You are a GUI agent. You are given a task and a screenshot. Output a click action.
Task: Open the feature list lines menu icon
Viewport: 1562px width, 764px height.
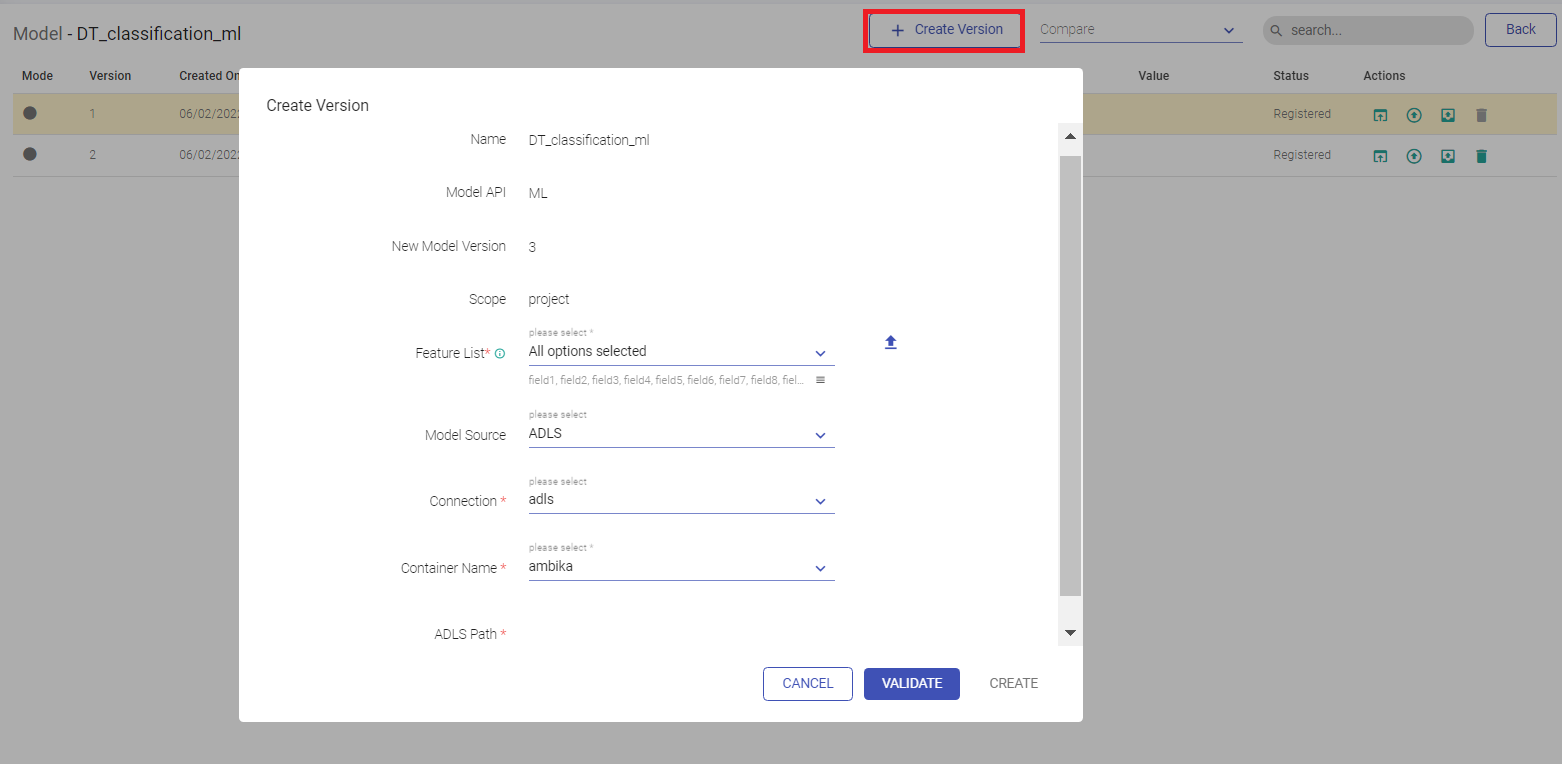coord(820,380)
